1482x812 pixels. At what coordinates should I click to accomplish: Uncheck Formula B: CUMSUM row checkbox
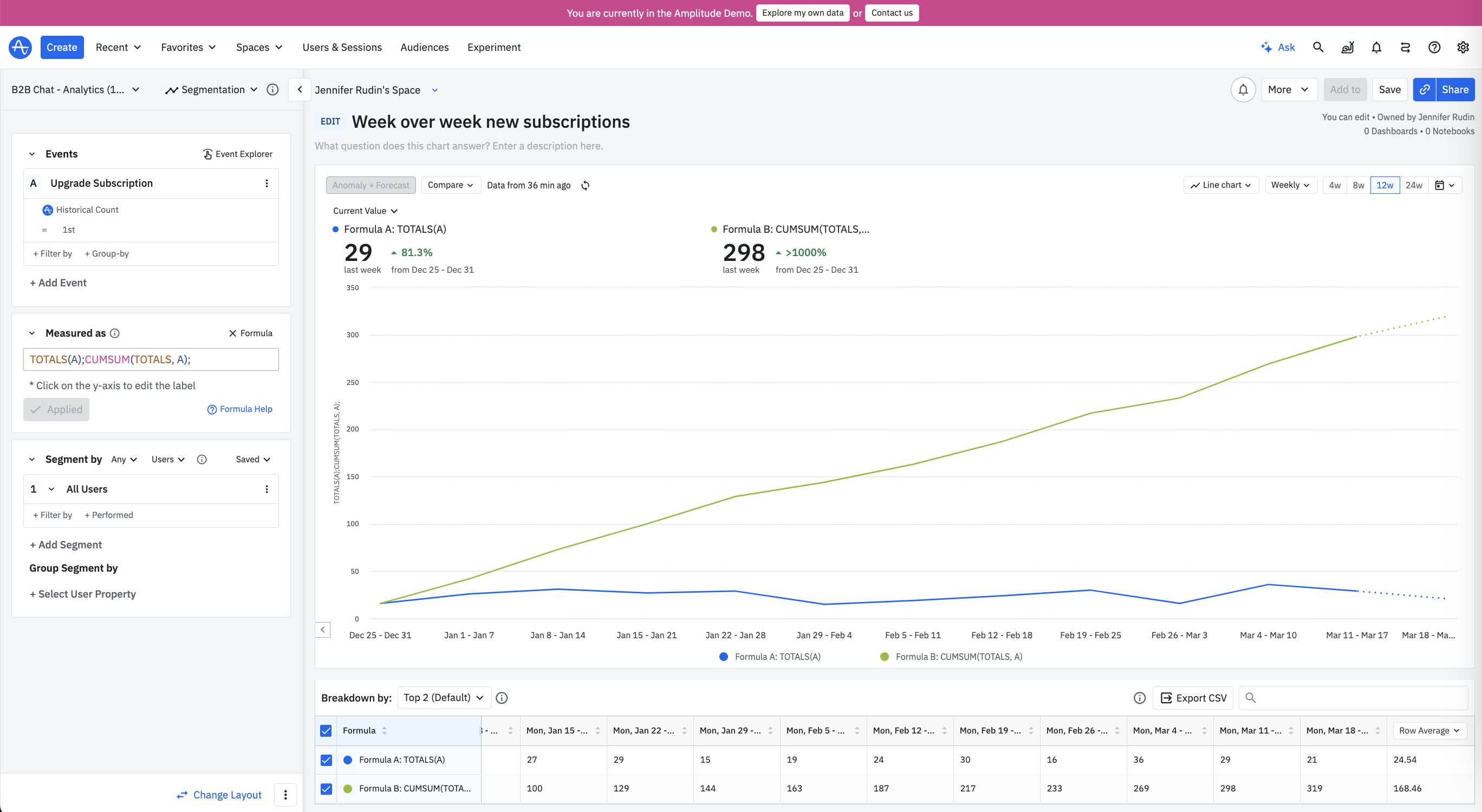pyautogui.click(x=326, y=788)
